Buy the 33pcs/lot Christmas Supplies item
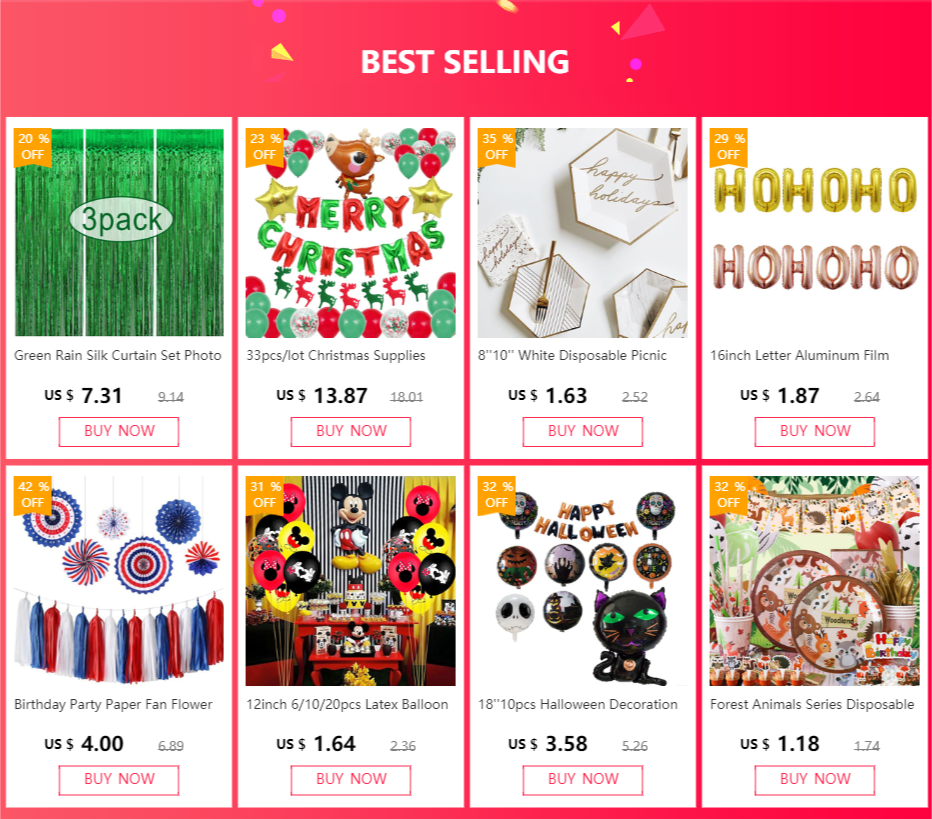 tap(351, 431)
